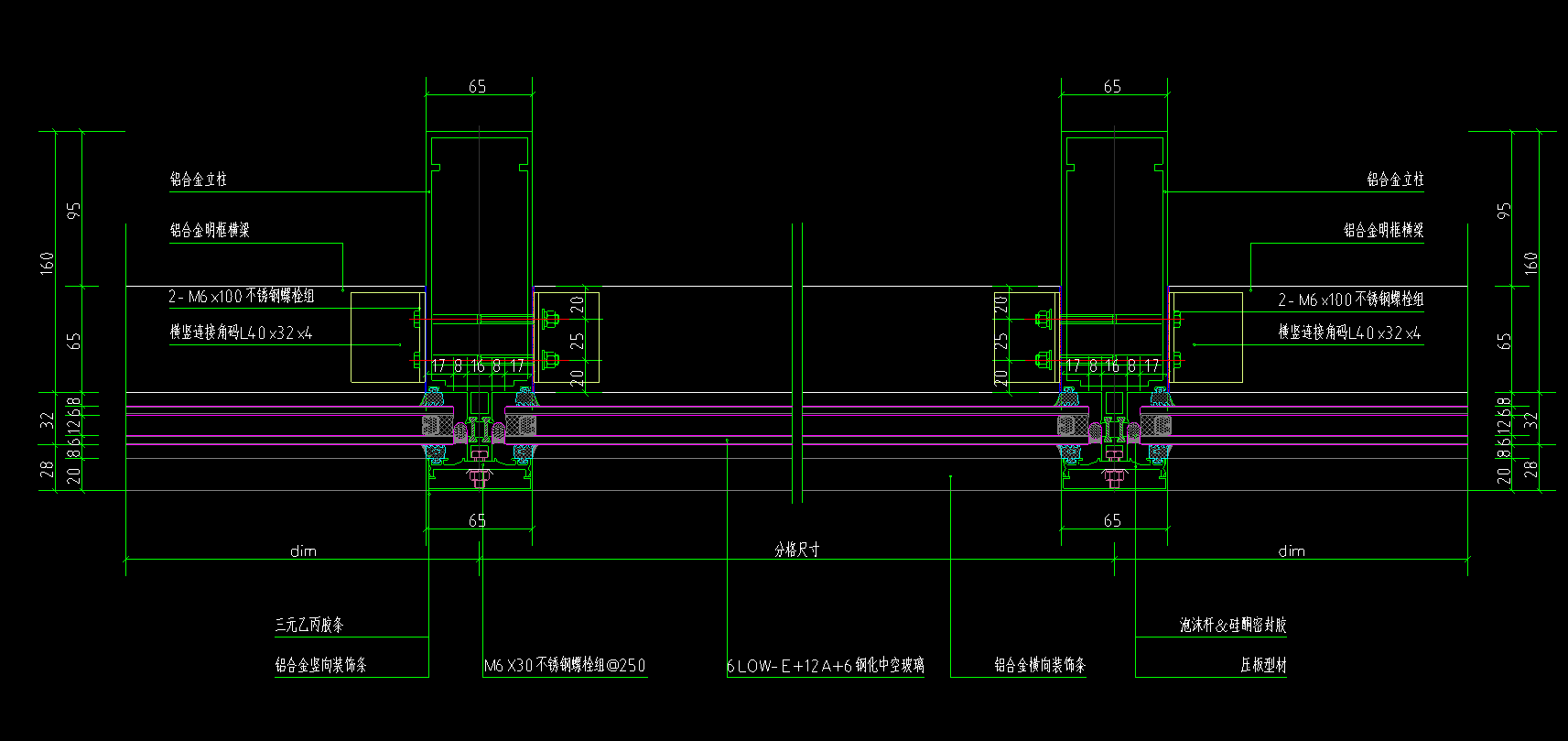The width and height of the screenshot is (1568, 741).
Task: Select the 28 vertical dimension on right edge
Action: click(1530, 469)
